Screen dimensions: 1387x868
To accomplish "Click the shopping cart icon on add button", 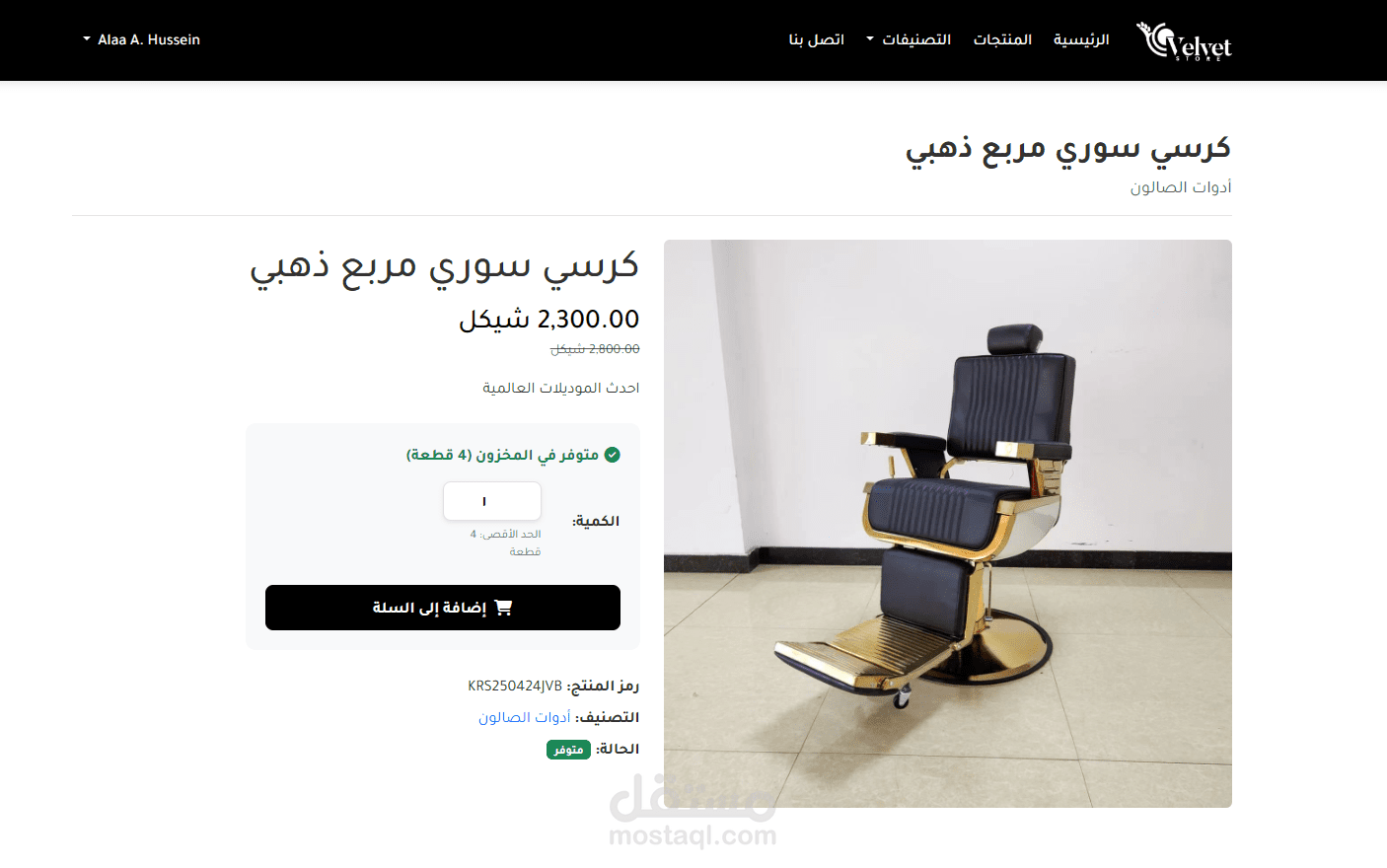I will 503,608.
